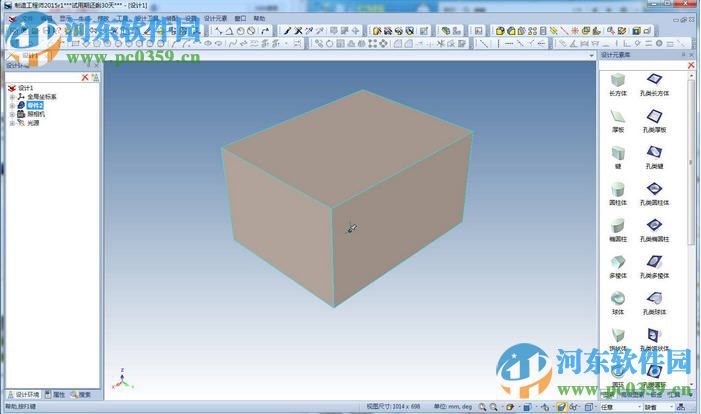Select 光源 in the design tree

coord(33,123)
